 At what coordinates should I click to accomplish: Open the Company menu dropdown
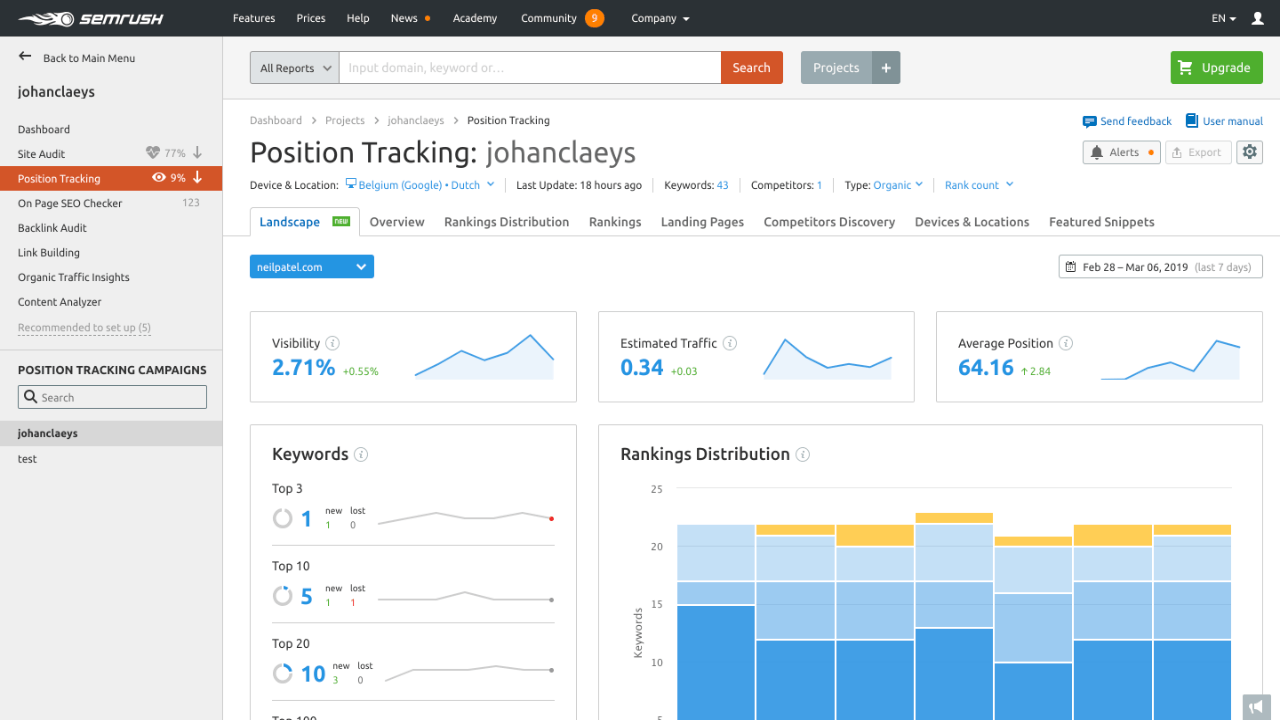pyautogui.click(x=660, y=18)
